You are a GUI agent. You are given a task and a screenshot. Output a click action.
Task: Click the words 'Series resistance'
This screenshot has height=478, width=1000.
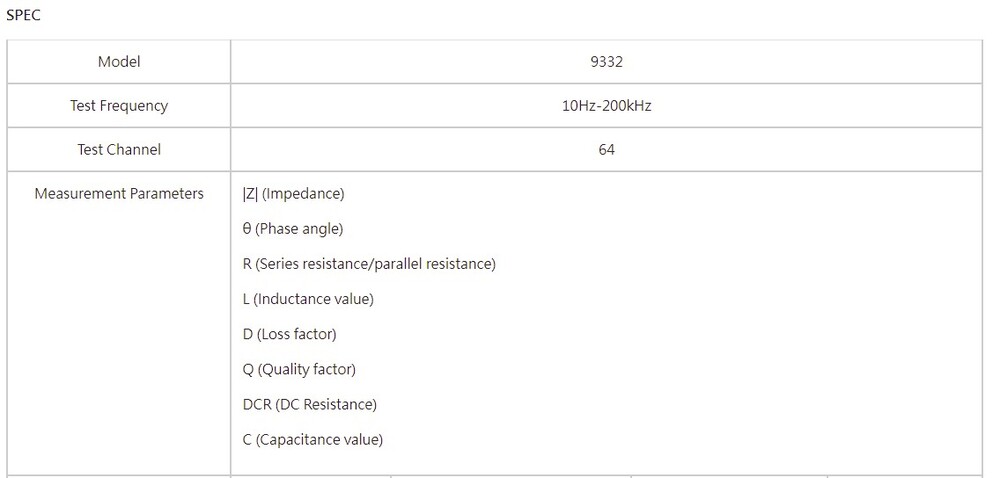[x=312, y=264]
